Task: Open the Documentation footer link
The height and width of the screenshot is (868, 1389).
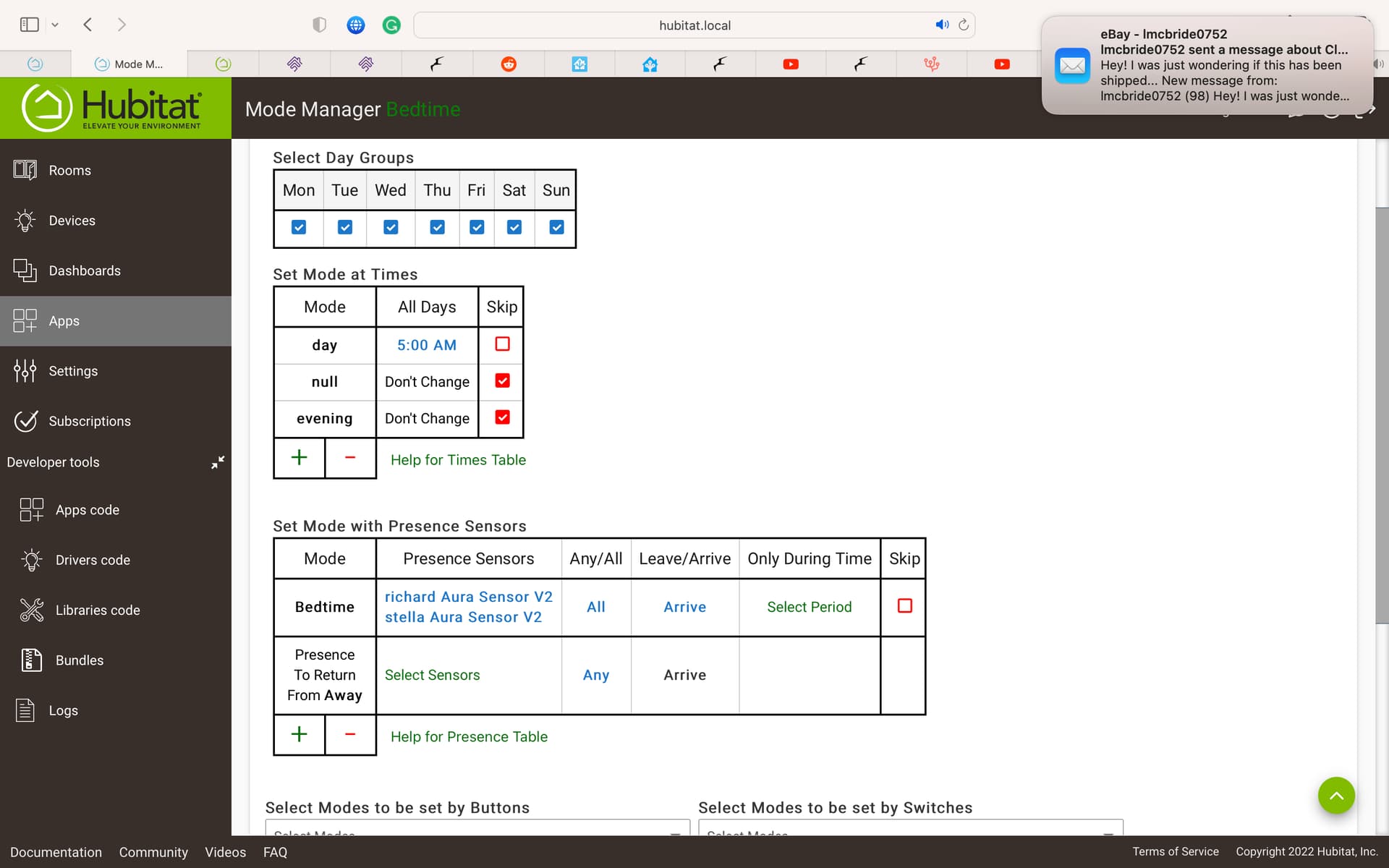Action: click(x=56, y=852)
